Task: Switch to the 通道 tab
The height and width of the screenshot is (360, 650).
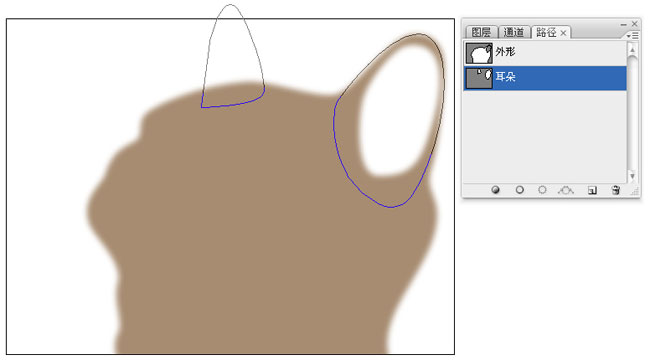Action: point(514,32)
